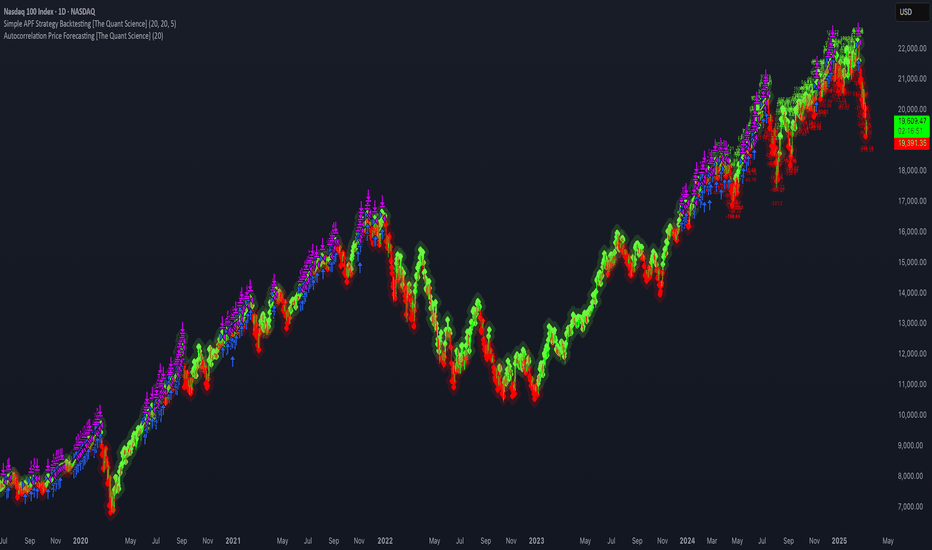
Task: Click the 22,000.00 price axis label
Action: click(912, 48)
